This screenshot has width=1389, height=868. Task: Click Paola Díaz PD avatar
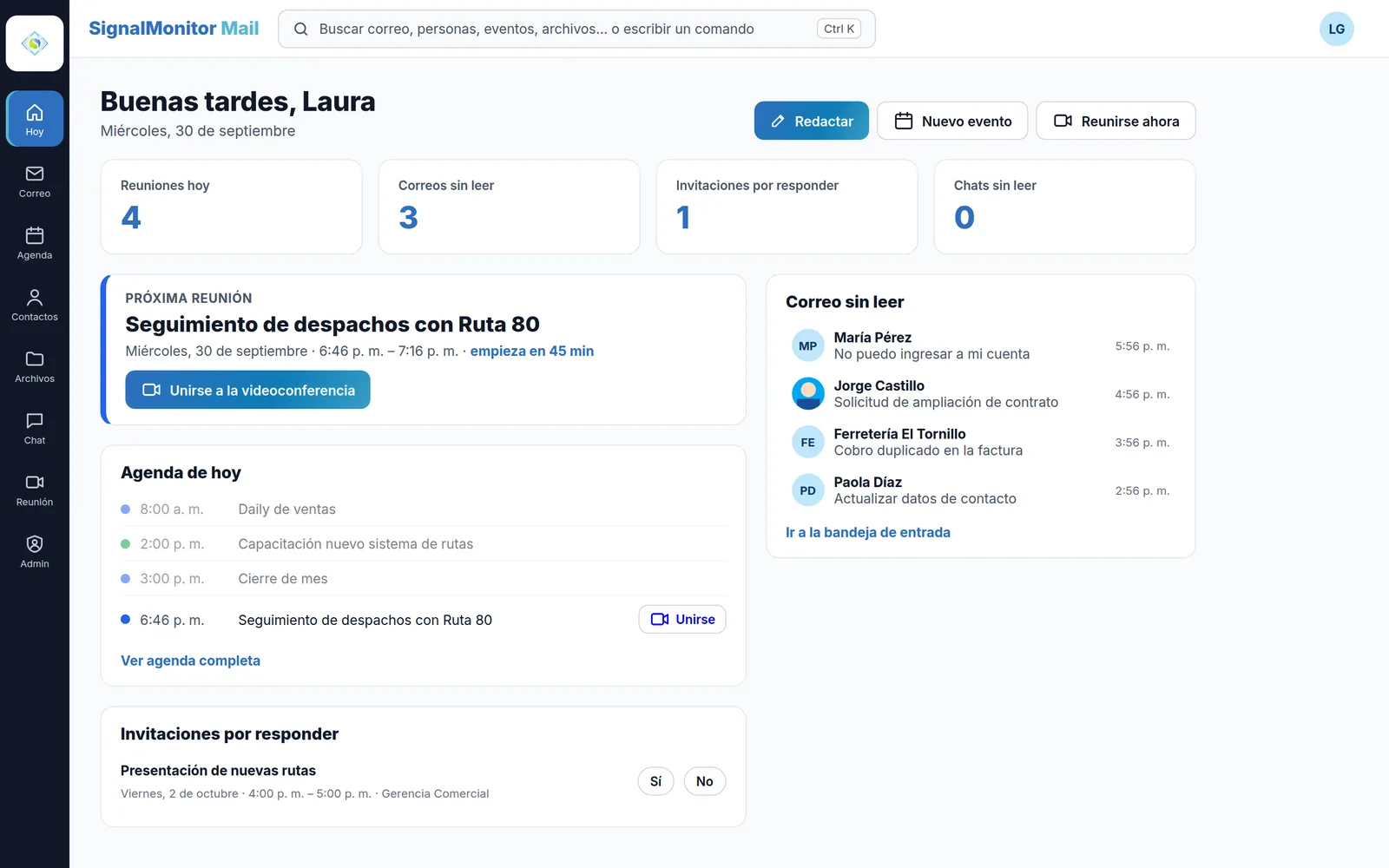(x=808, y=490)
